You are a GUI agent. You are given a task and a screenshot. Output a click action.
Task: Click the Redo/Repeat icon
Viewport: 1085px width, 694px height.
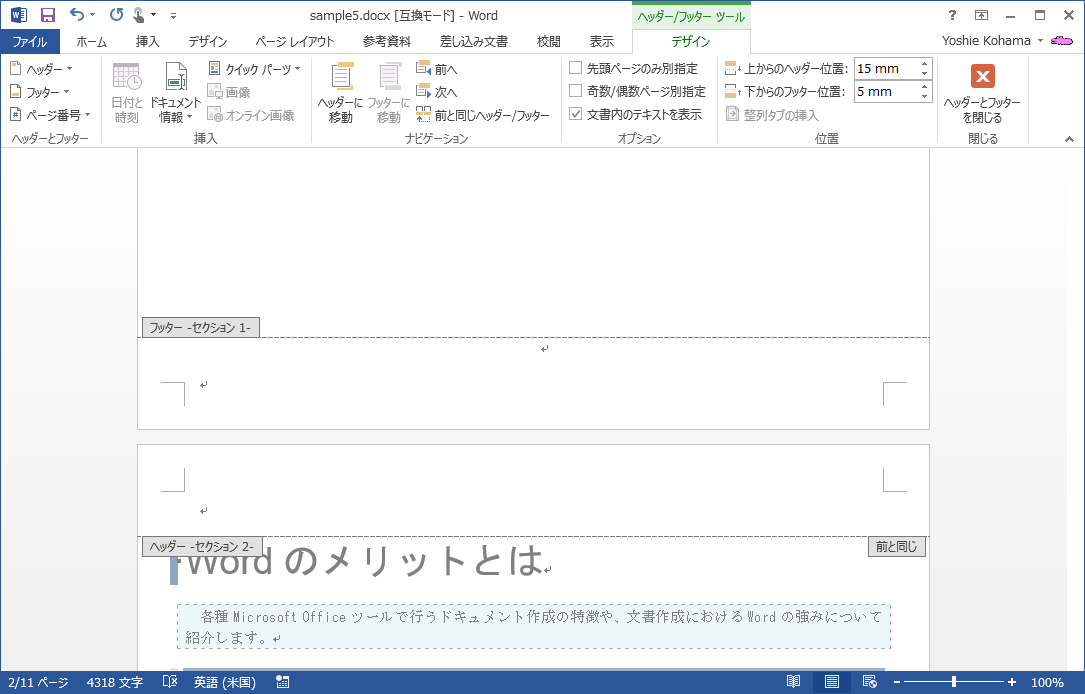pyautogui.click(x=116, y=15)
